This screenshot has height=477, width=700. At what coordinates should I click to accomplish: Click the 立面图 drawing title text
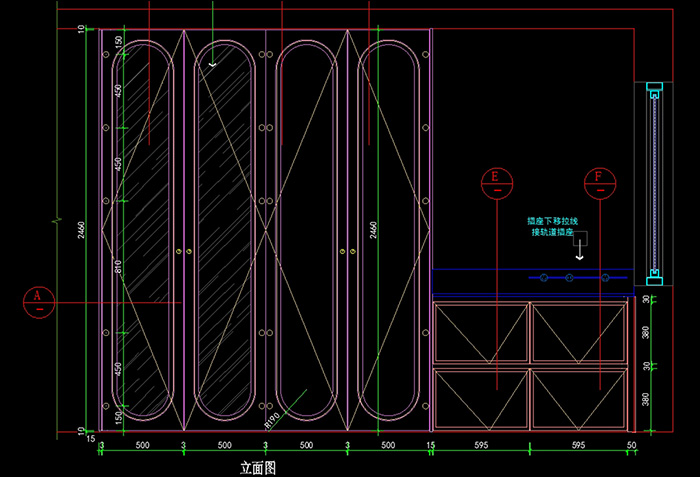point(257,467)
